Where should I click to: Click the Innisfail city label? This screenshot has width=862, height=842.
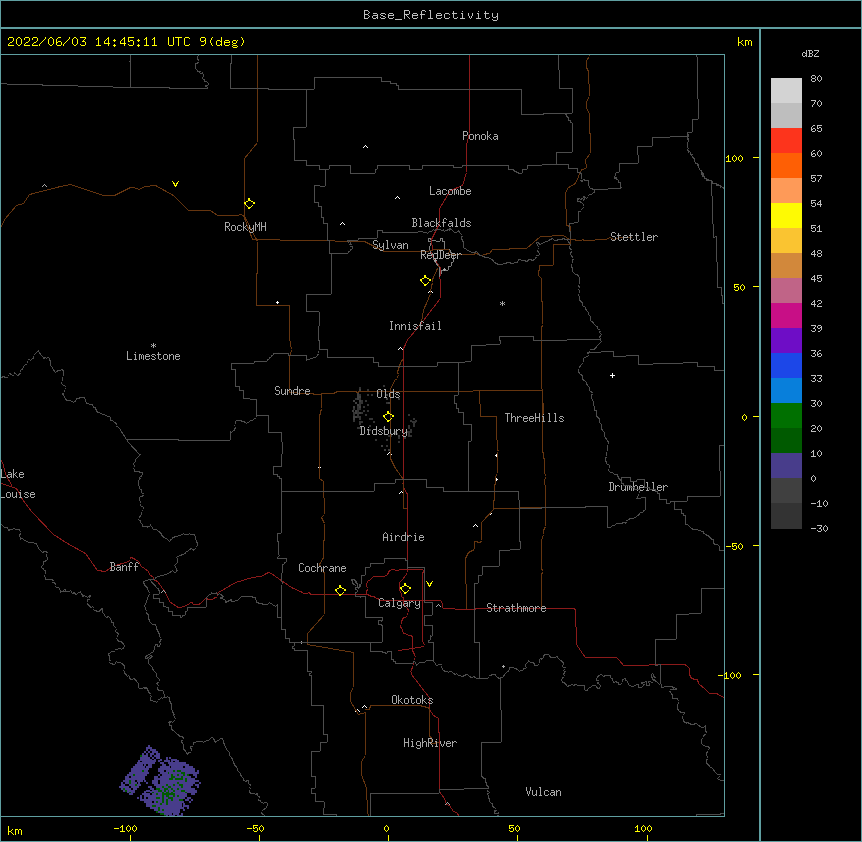[415, 326]
